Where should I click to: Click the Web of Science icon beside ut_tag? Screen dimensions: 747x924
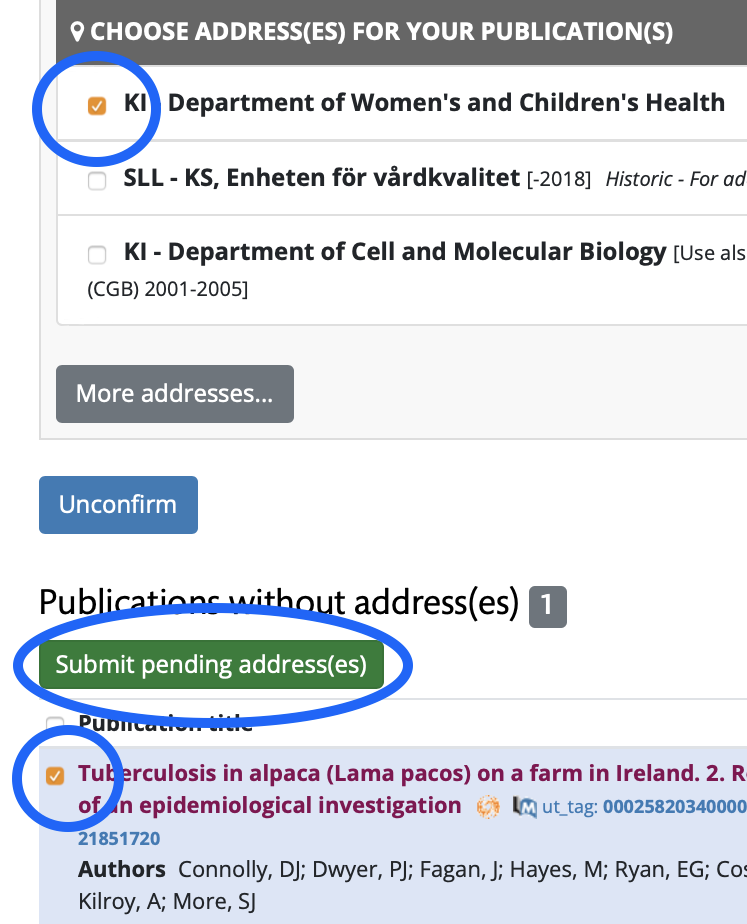(524, 807)
